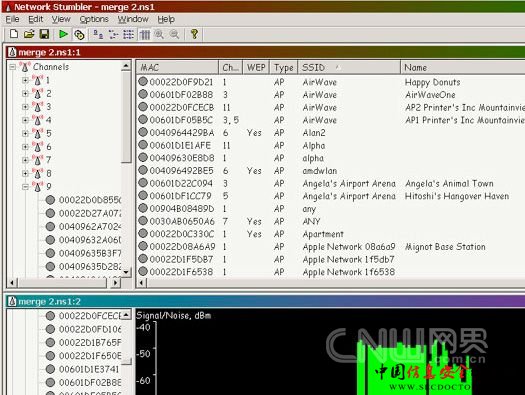The width and height of the screenshot is (525, 395).
Task: Open the Options menu
Action: click(94, 19)
